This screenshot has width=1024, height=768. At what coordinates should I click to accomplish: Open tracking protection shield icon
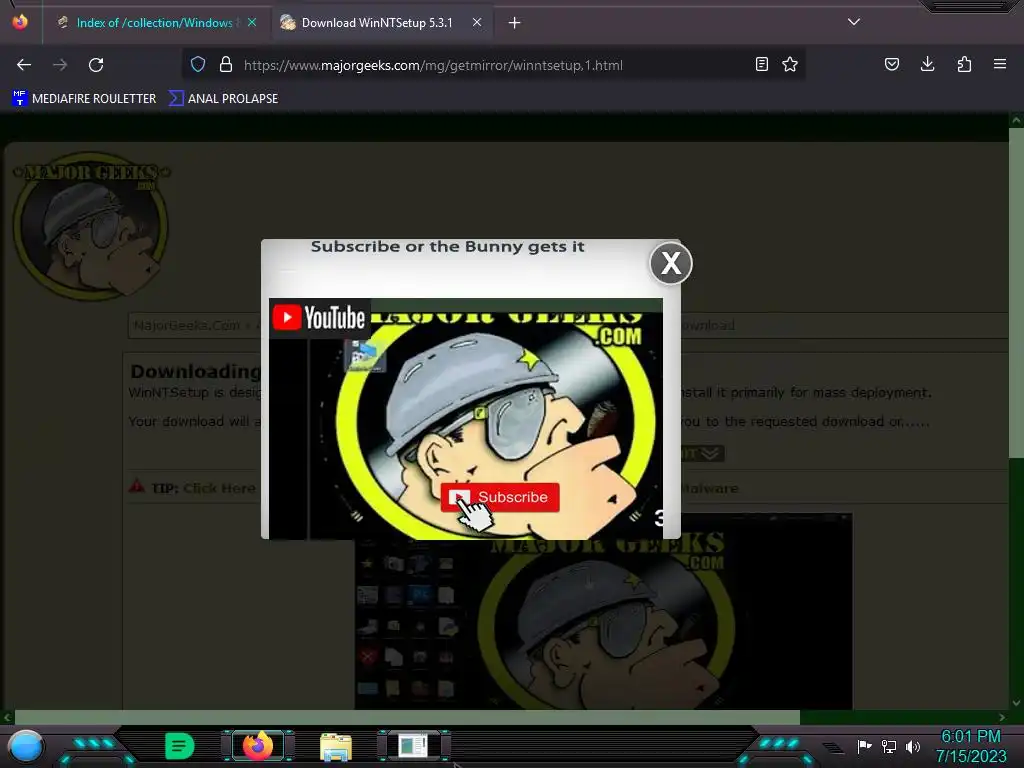[x=198, y=65]
